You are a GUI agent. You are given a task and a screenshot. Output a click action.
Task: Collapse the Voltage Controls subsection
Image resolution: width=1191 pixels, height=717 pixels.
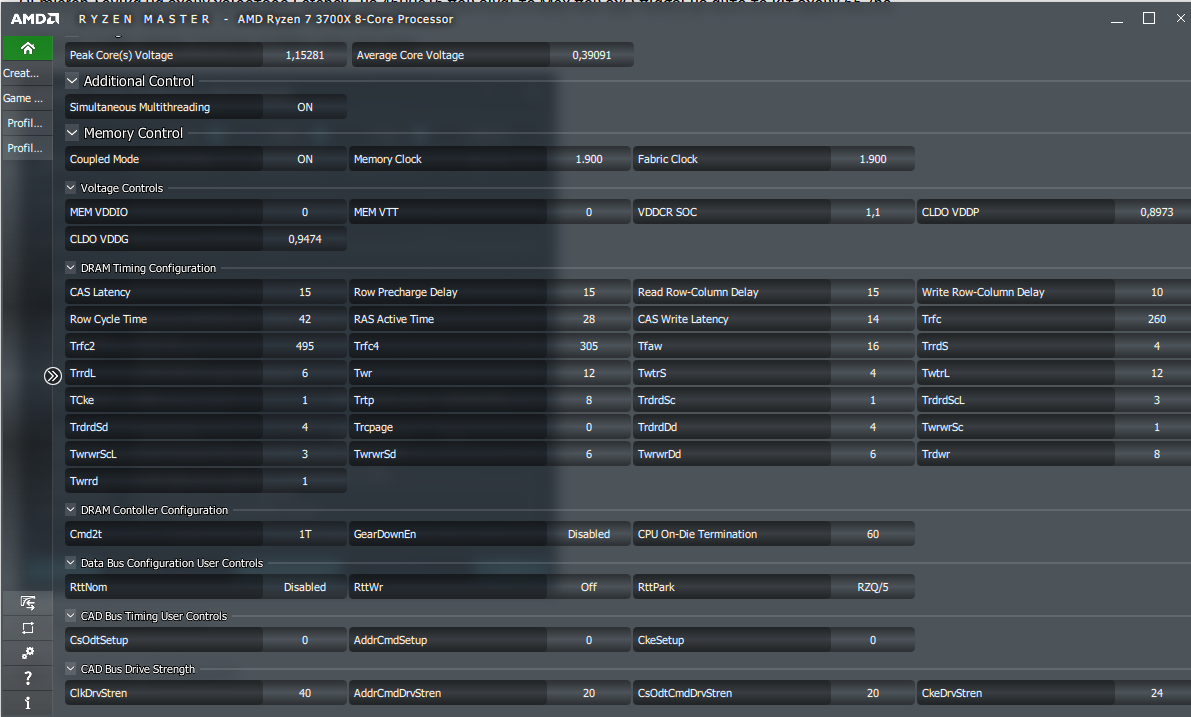click(x=71, y=188)
